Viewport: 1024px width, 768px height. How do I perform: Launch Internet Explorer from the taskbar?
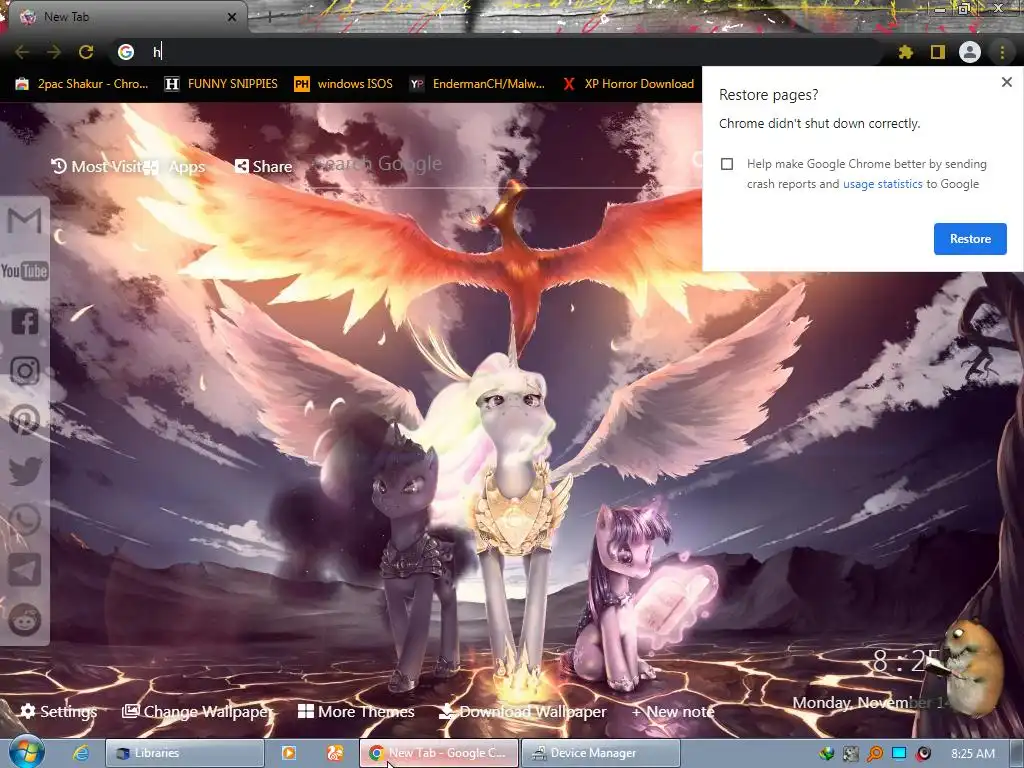pos(81,753)
